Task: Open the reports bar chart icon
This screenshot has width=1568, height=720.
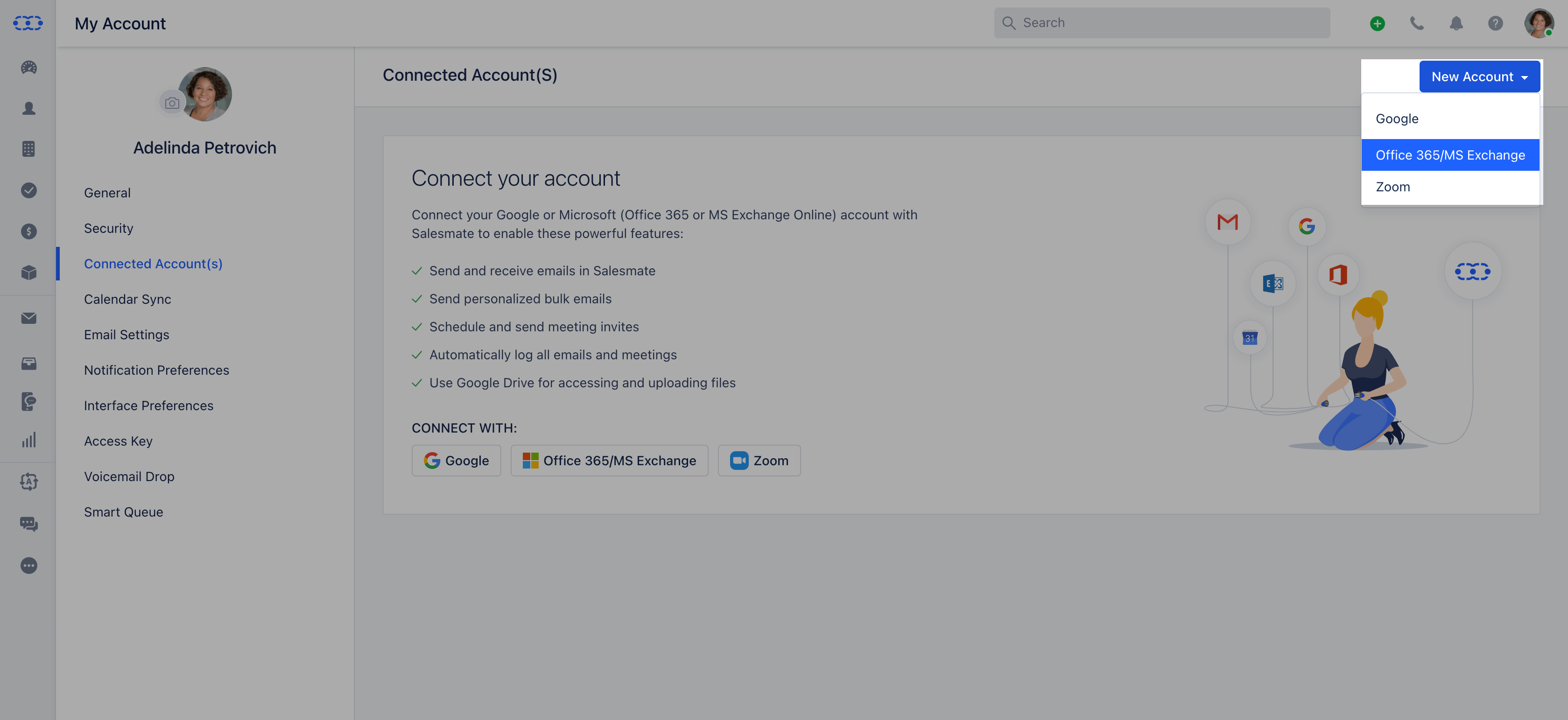Action: click(28, 440)
